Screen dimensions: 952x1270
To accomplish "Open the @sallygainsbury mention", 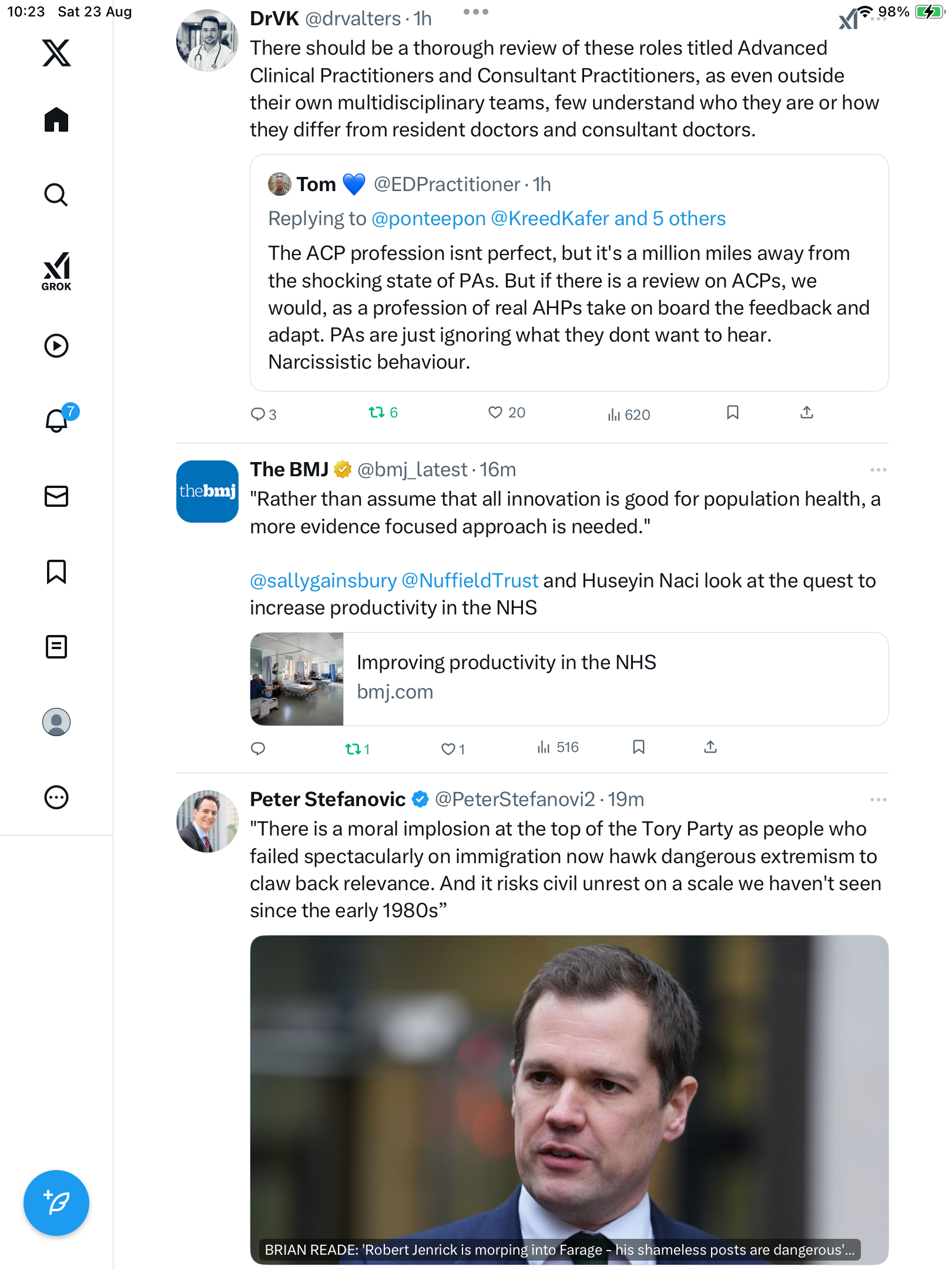I will 323,581.
